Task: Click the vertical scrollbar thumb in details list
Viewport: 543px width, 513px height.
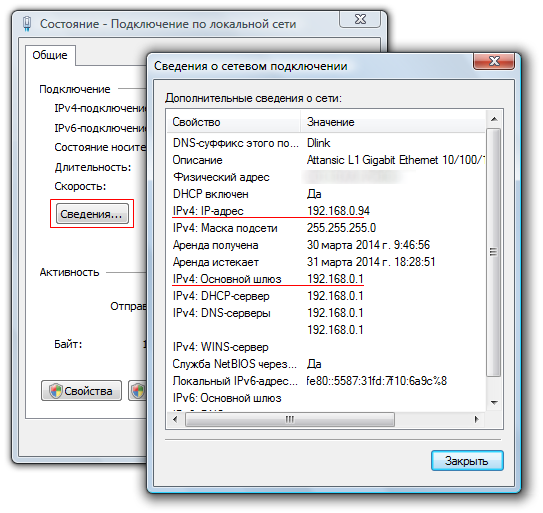Action: coord(494,252)
